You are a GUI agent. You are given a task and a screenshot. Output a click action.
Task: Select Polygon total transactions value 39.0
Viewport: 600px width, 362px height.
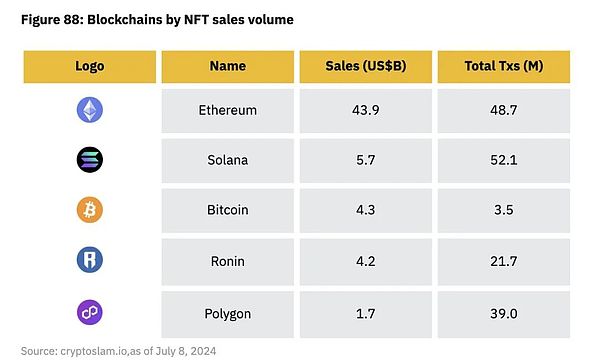504,314
